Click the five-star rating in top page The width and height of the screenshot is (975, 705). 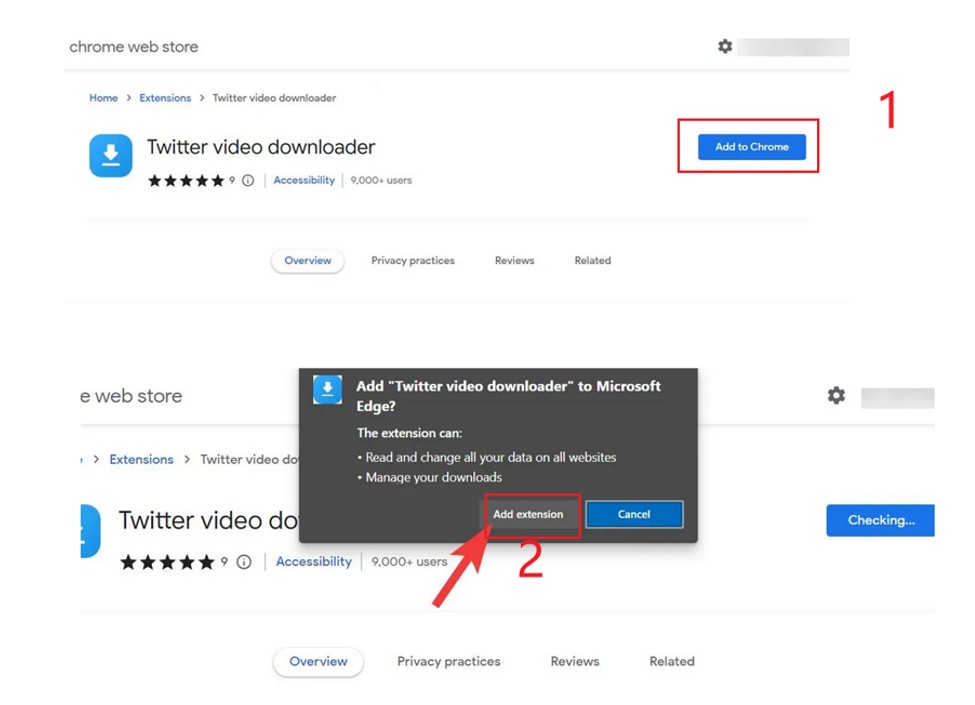pyautogui.click(x=186, y=180)
